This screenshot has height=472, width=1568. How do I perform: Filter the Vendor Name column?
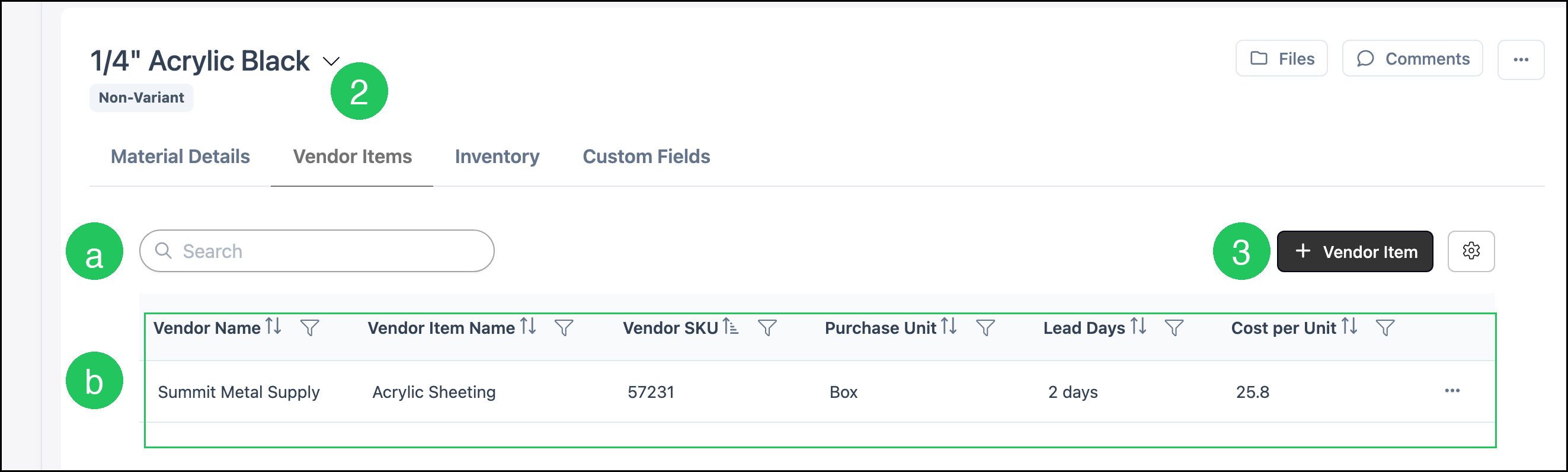pos(310,329)
